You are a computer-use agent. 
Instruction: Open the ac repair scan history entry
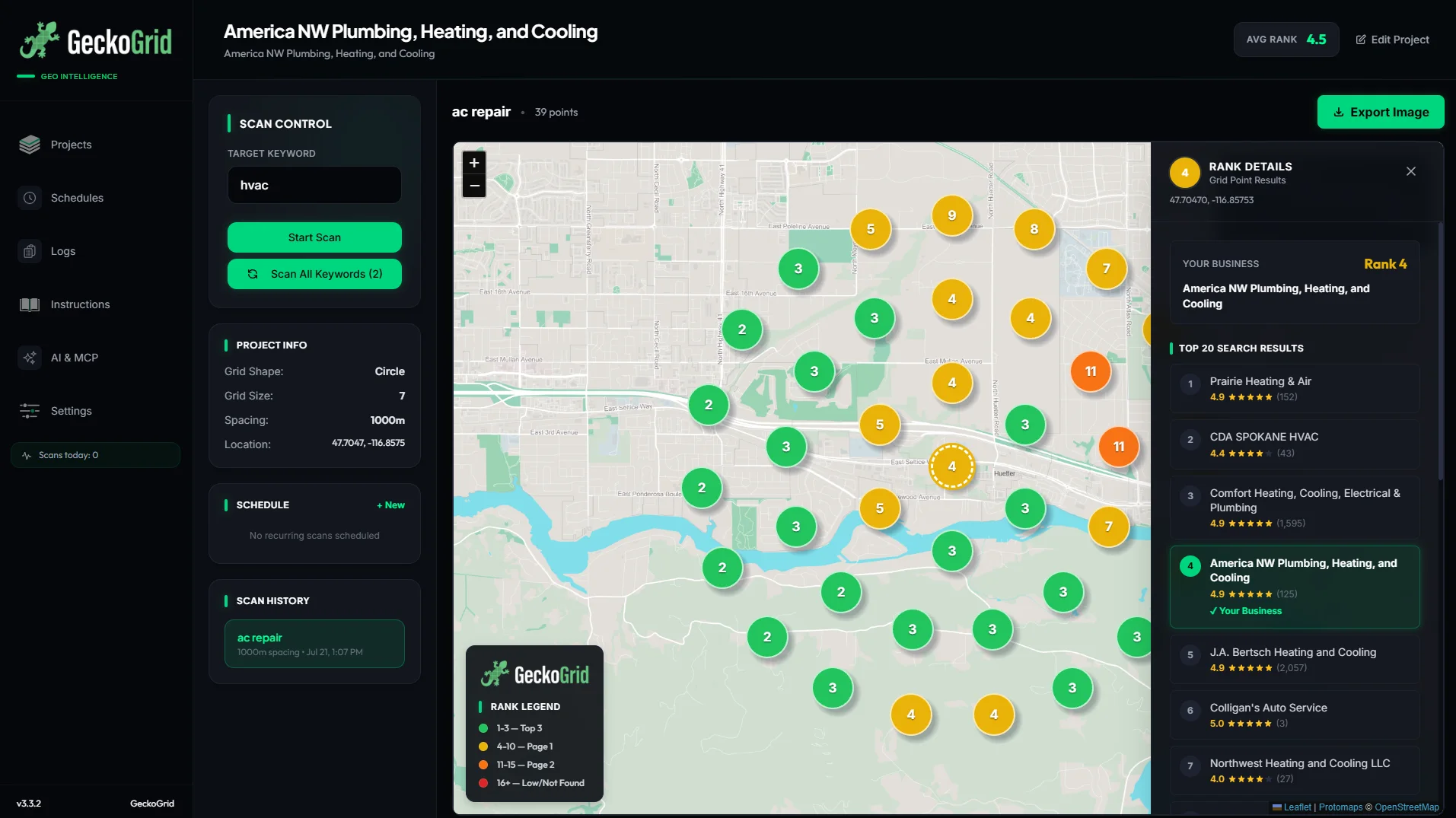point(314,644)
